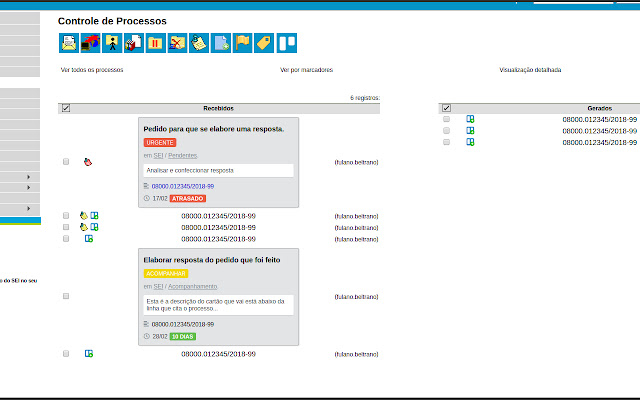
Task: Open the Acompanhamento list link in card
Action: coord(192,287)
